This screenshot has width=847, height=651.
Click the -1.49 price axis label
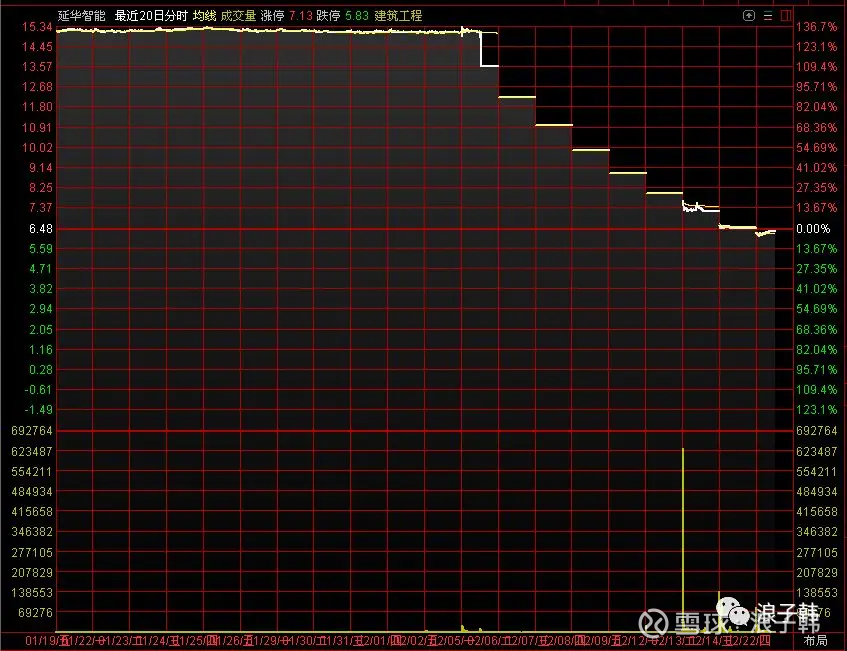[39, 410]
